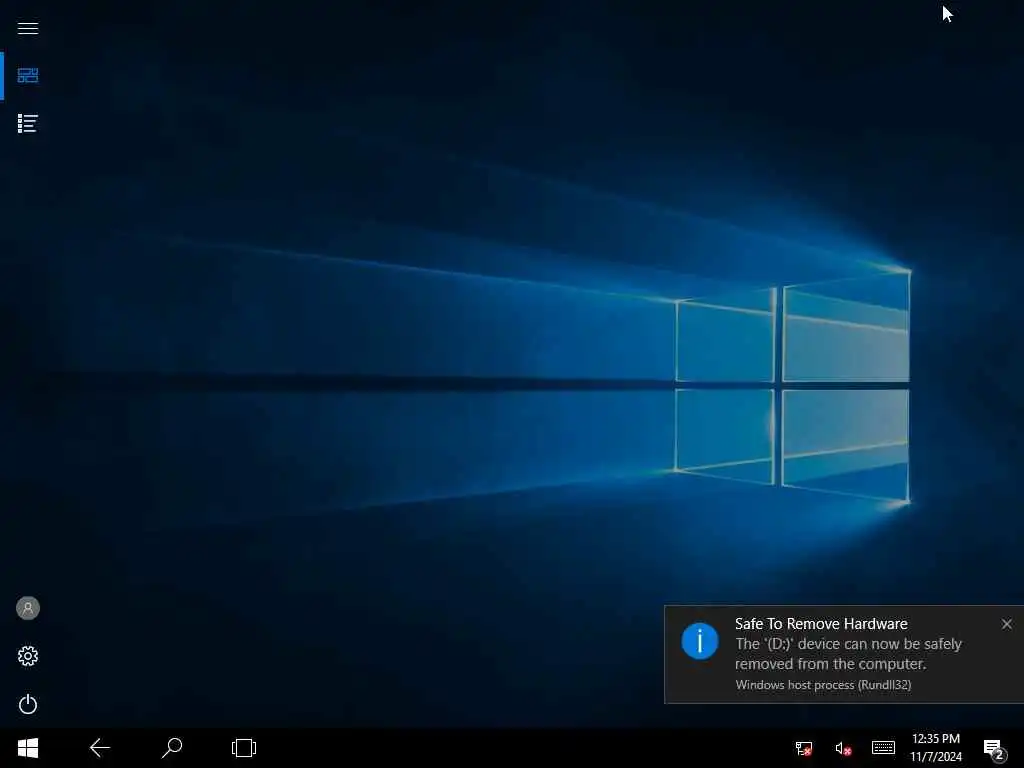The image size is (1024, 768).
Task: Open the taskbar Search magnifier
Action: tap(172, 748)
